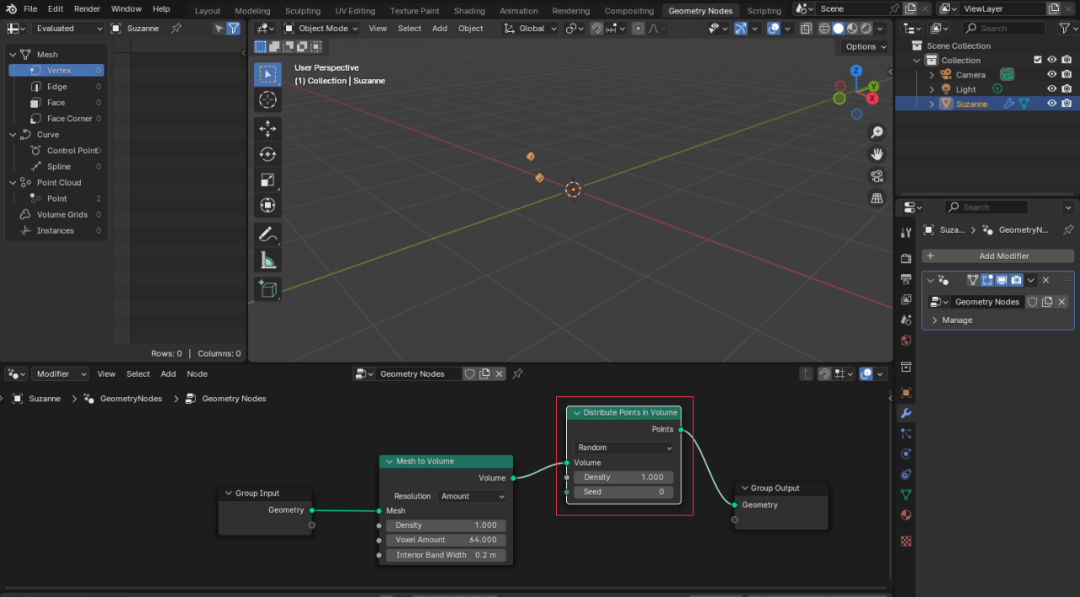Toggle modifier render camera button
1080x597 pixels.
(1016, 280)
